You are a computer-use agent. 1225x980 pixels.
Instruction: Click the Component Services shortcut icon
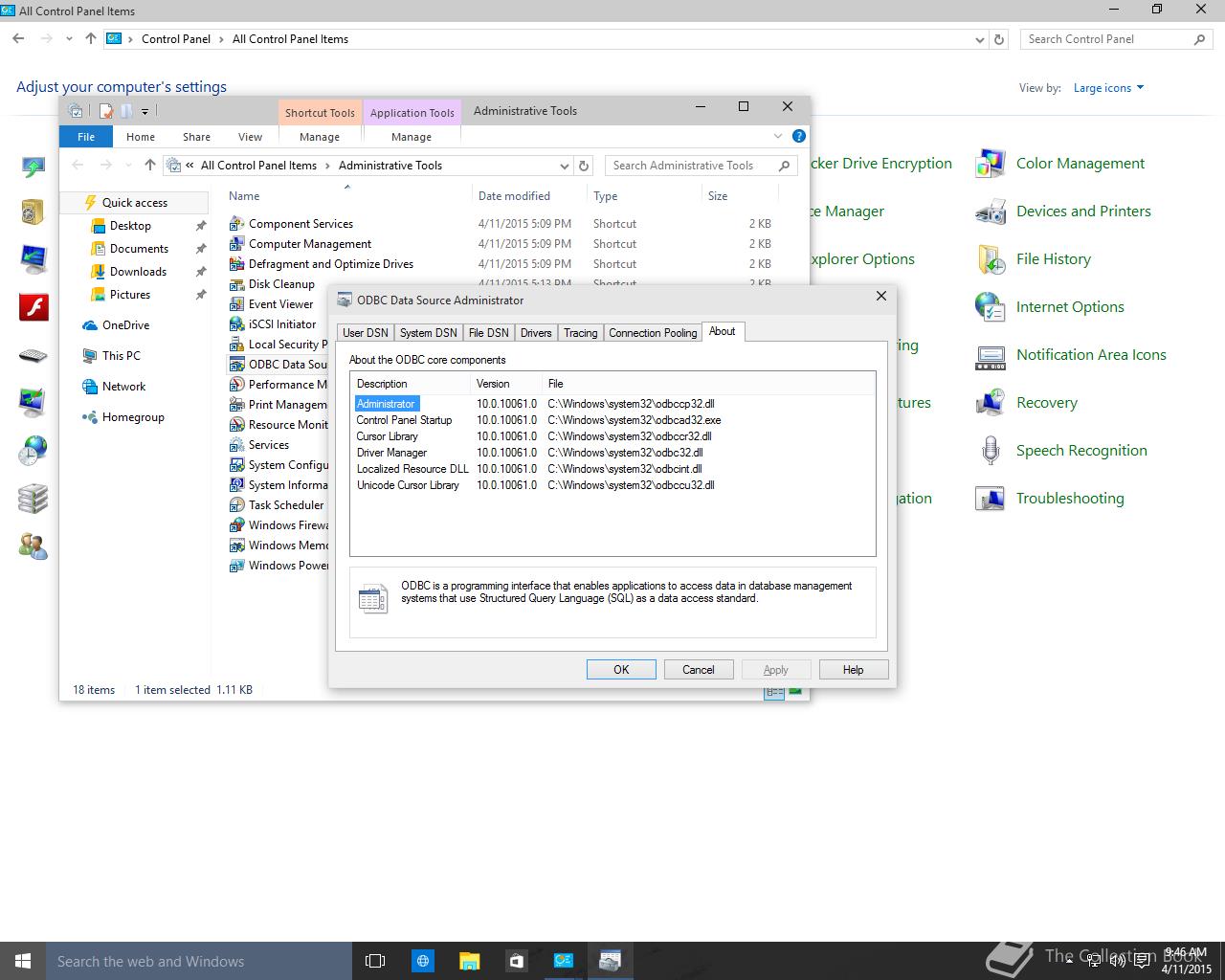[236, 224]
